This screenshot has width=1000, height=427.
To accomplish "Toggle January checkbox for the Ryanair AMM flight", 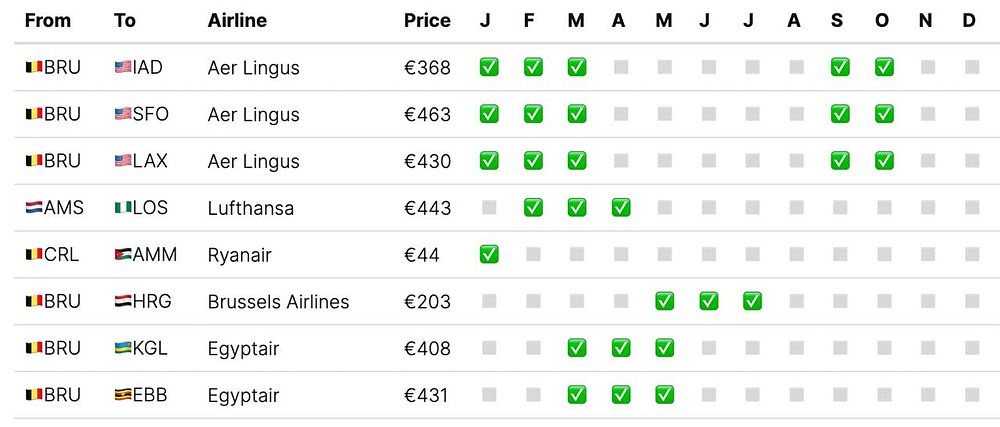I will (489, 254).
